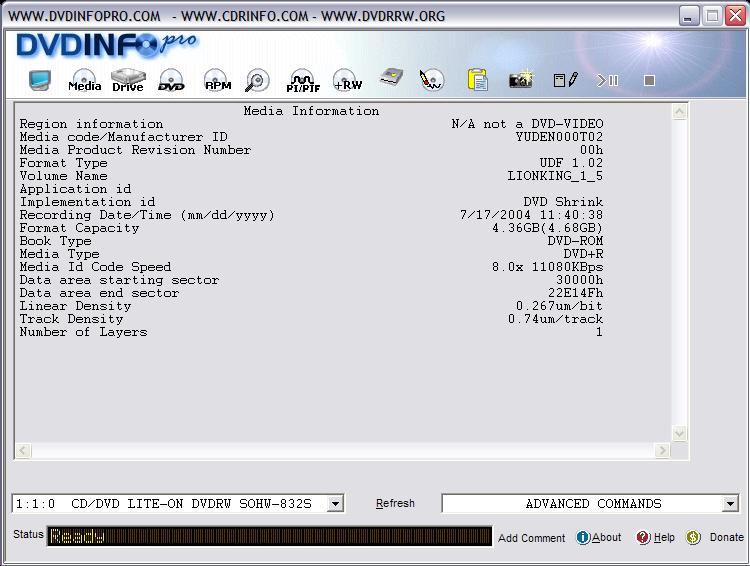Open the Media info tool
This screenshot has height=566, width=750.
click(85, 80)
